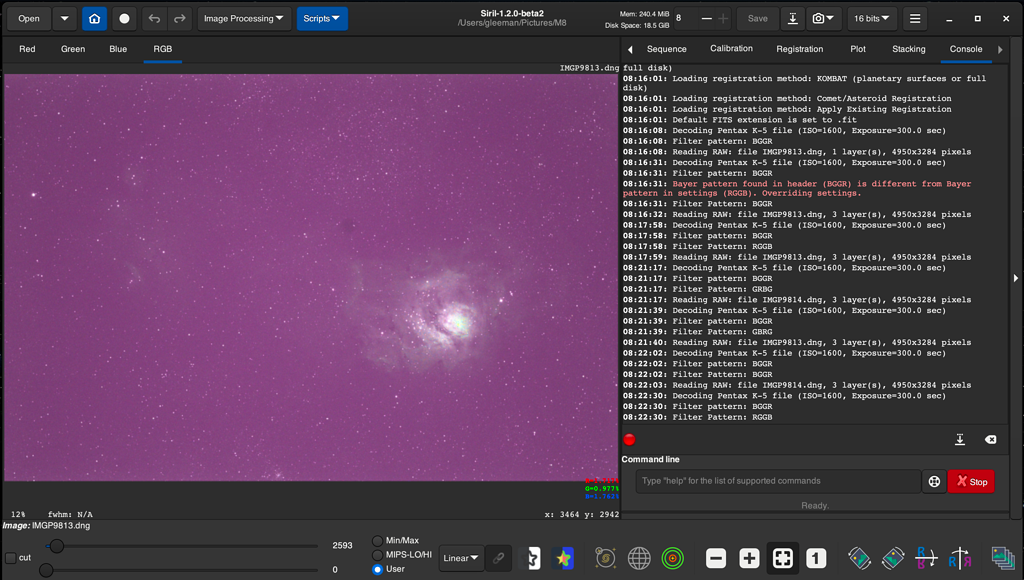Click the home working directory icon
Screen dimensions: 1024x580
coord(94,18)
